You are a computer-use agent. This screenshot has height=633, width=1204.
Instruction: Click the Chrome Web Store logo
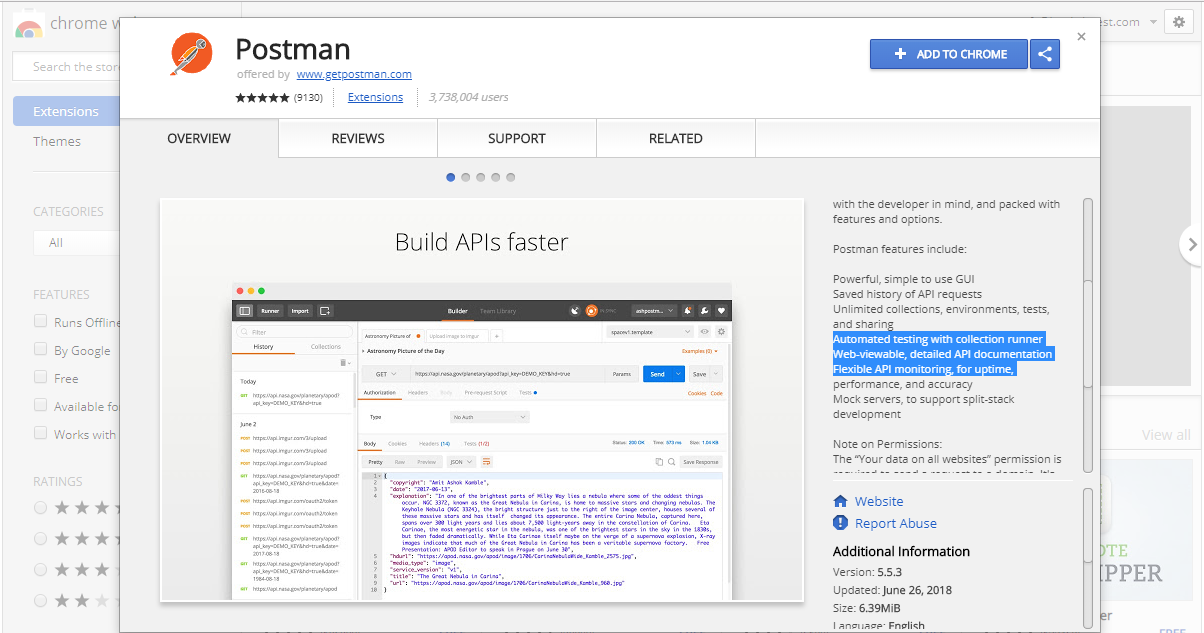coord(27,24)
